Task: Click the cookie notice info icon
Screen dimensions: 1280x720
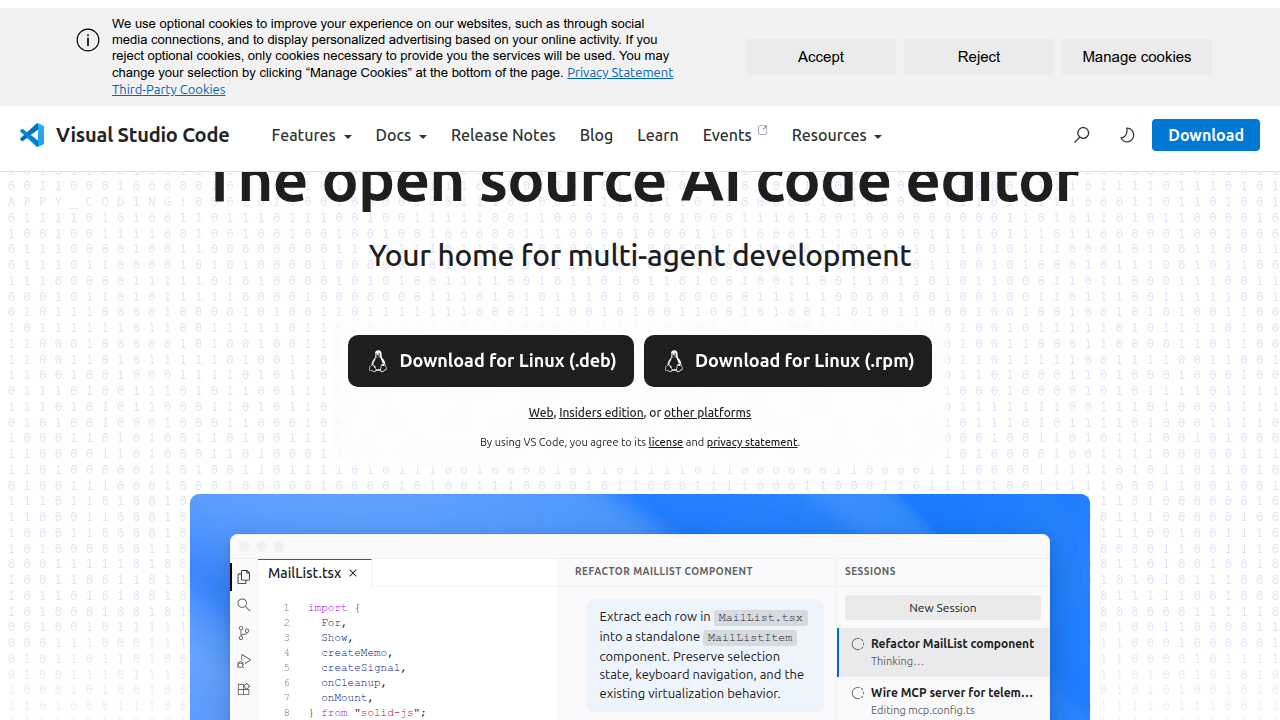Action: [x=88, y=40]
